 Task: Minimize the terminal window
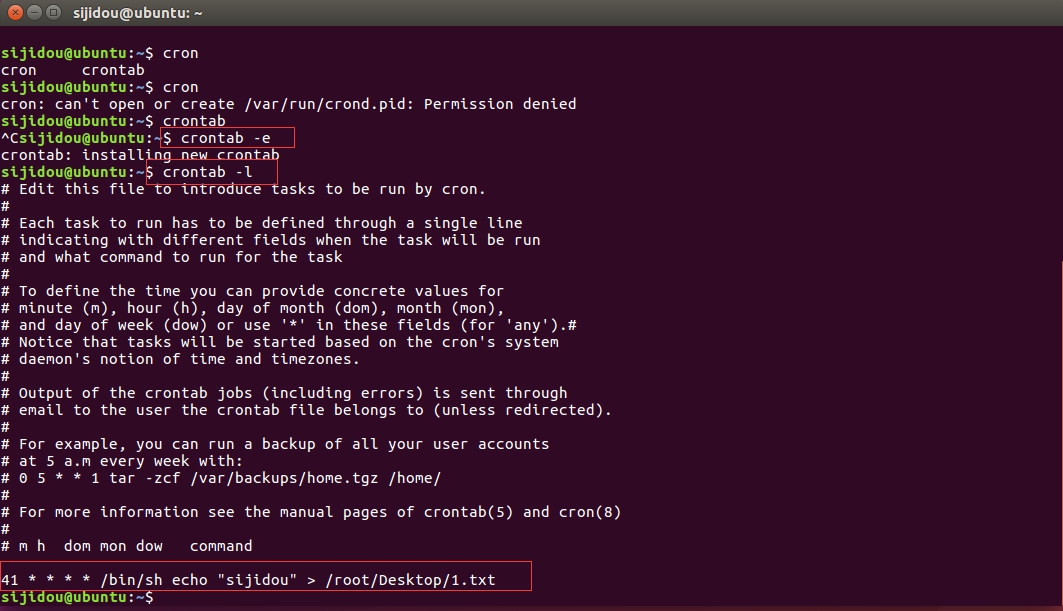pos(32,12)
